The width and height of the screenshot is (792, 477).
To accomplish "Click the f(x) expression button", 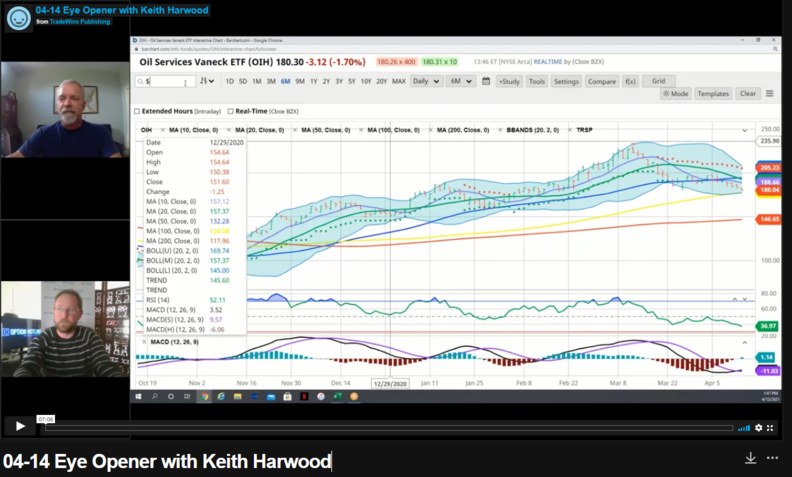I will click(x=630, y=81).
